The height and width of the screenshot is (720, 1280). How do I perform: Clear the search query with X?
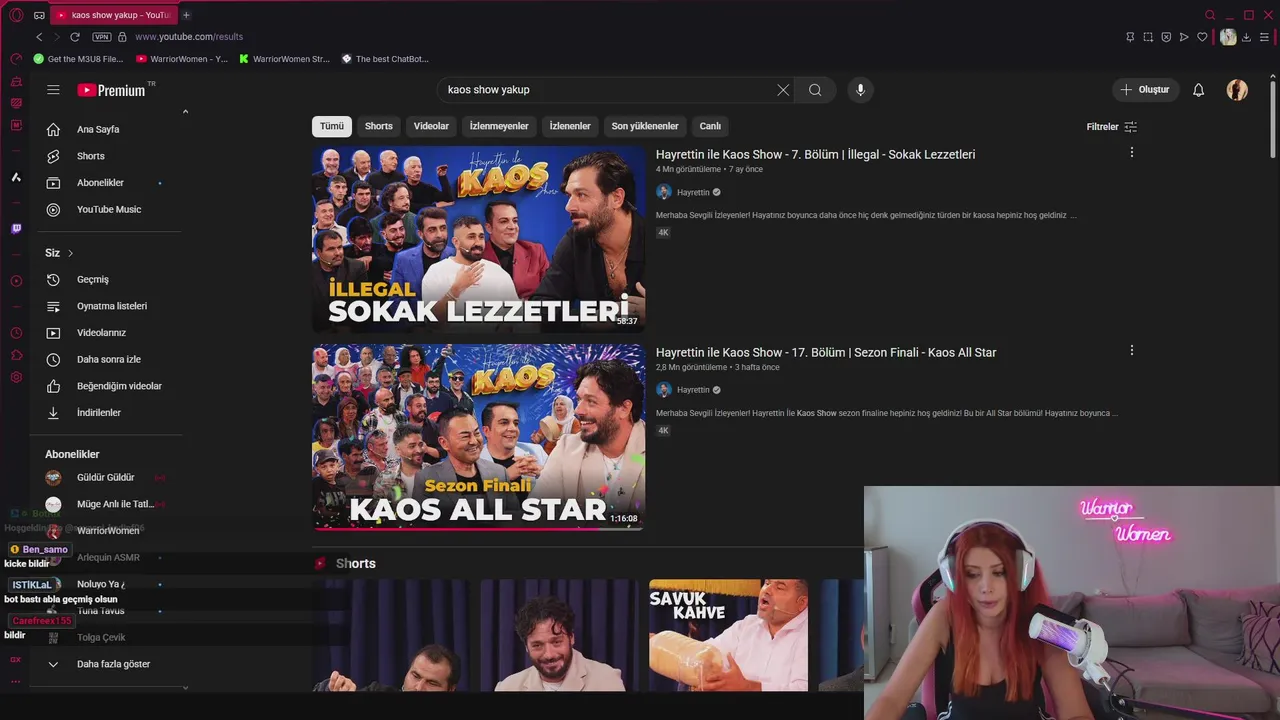tap(783, 90)
